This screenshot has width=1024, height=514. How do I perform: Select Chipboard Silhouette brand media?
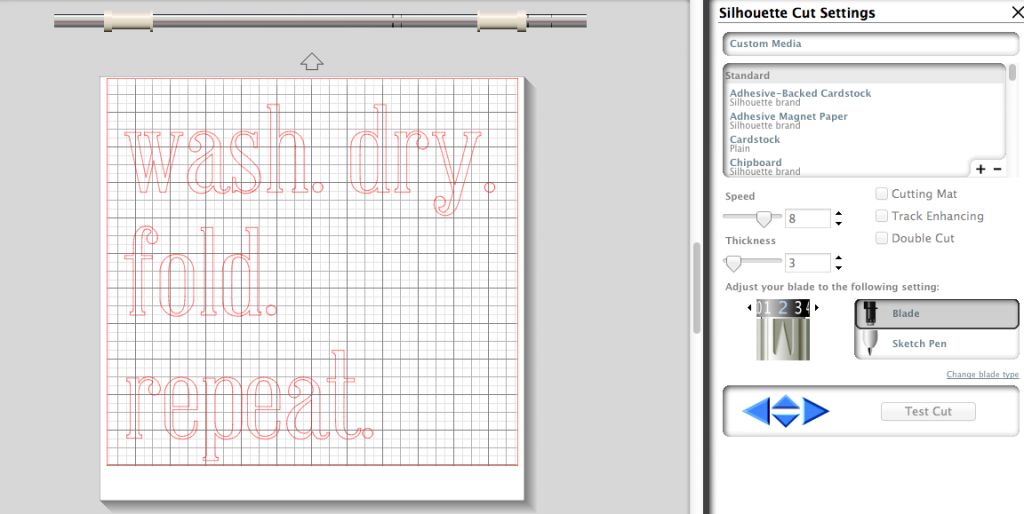tap(765, 167)
